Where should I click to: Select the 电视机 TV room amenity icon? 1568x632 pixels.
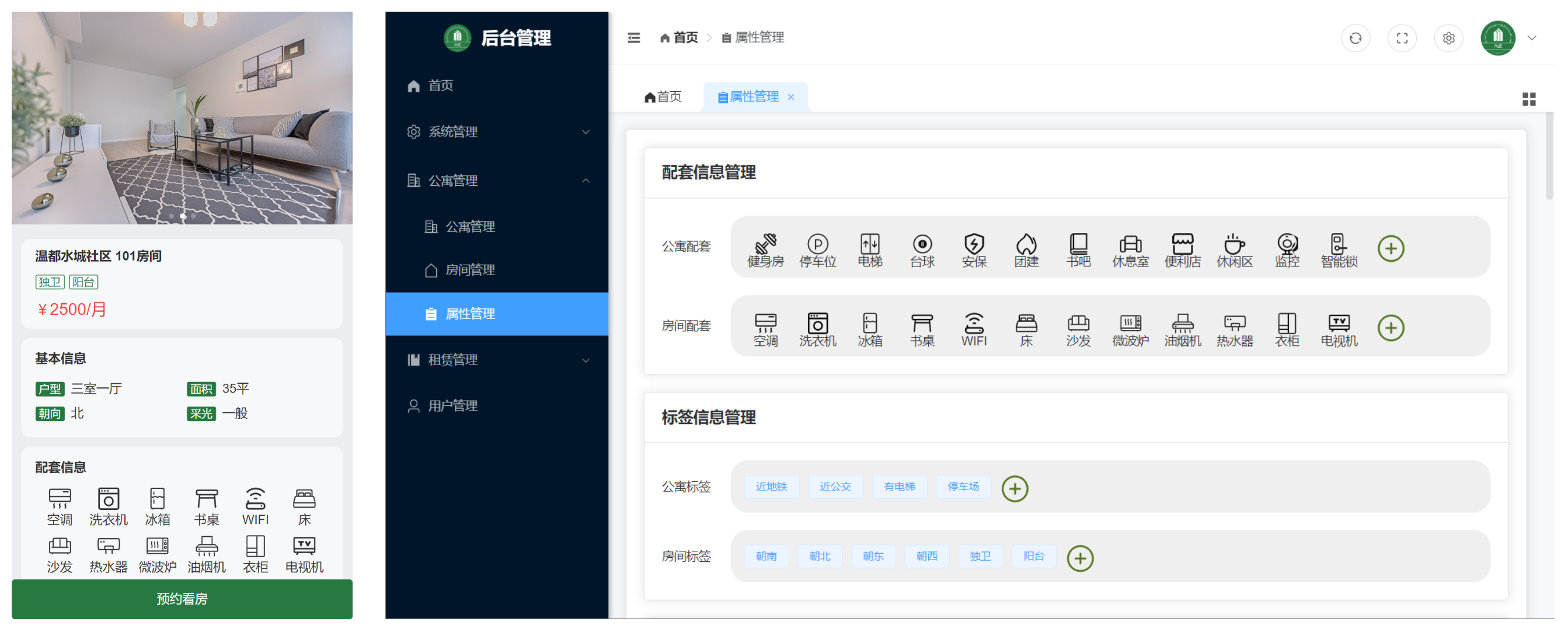(x=1339, y=329)
